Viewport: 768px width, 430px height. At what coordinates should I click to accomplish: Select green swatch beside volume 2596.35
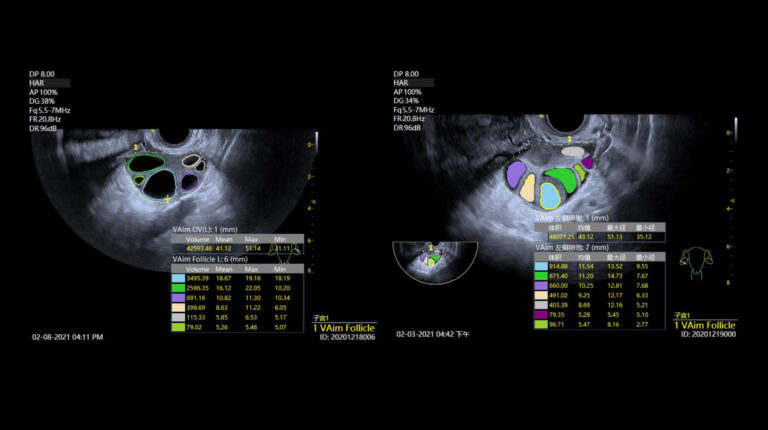pos(178,288)
